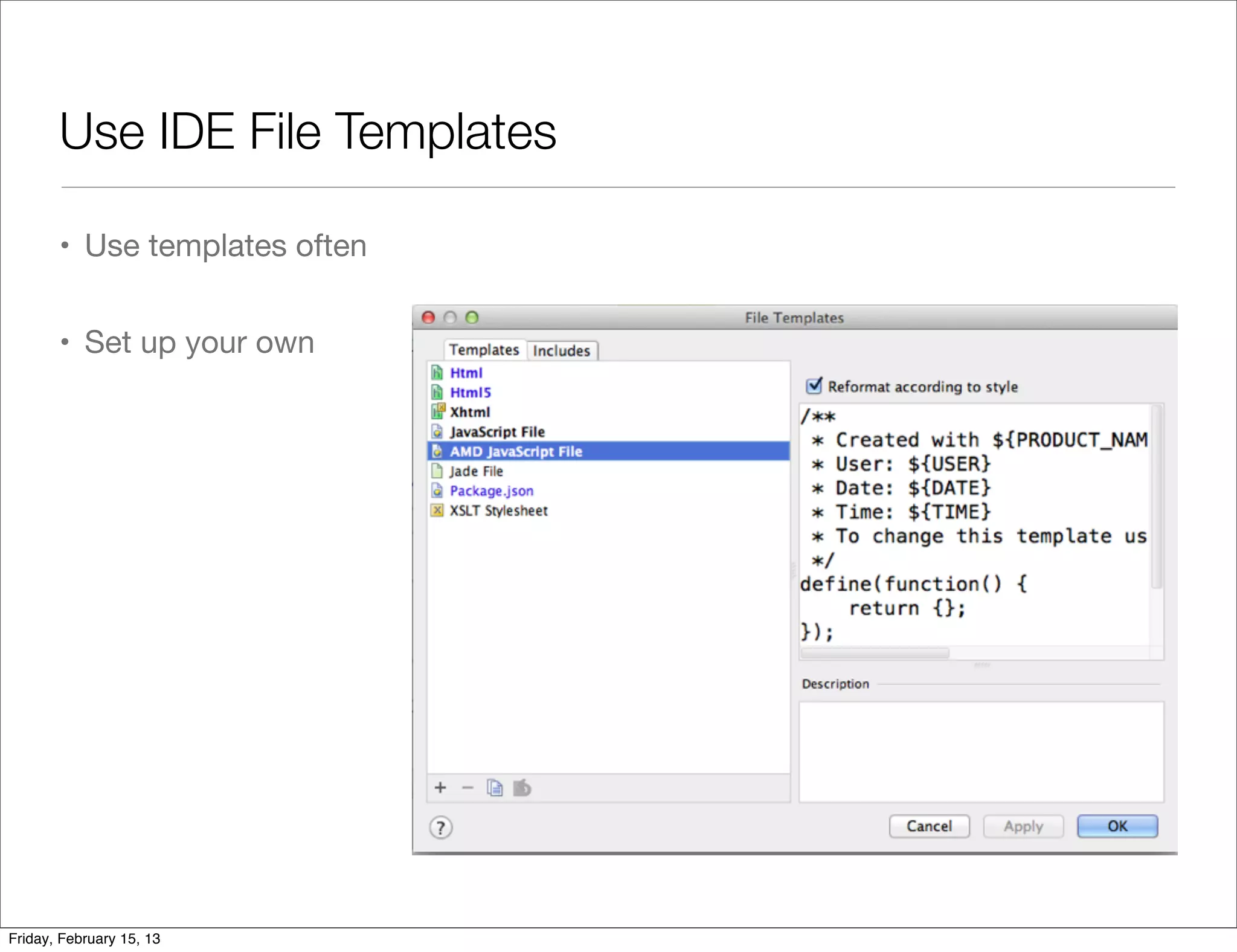Click the Html5 template file icon
This screenshot has width=1237, height=952.
click(437, 393)
